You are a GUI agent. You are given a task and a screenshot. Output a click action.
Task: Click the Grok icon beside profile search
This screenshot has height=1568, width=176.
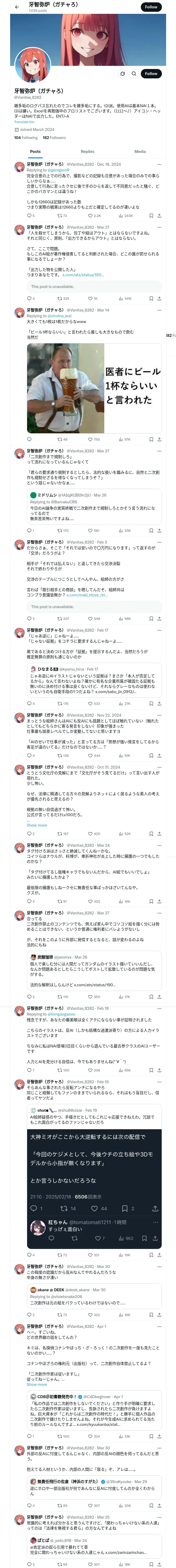[x=122, y=74]
